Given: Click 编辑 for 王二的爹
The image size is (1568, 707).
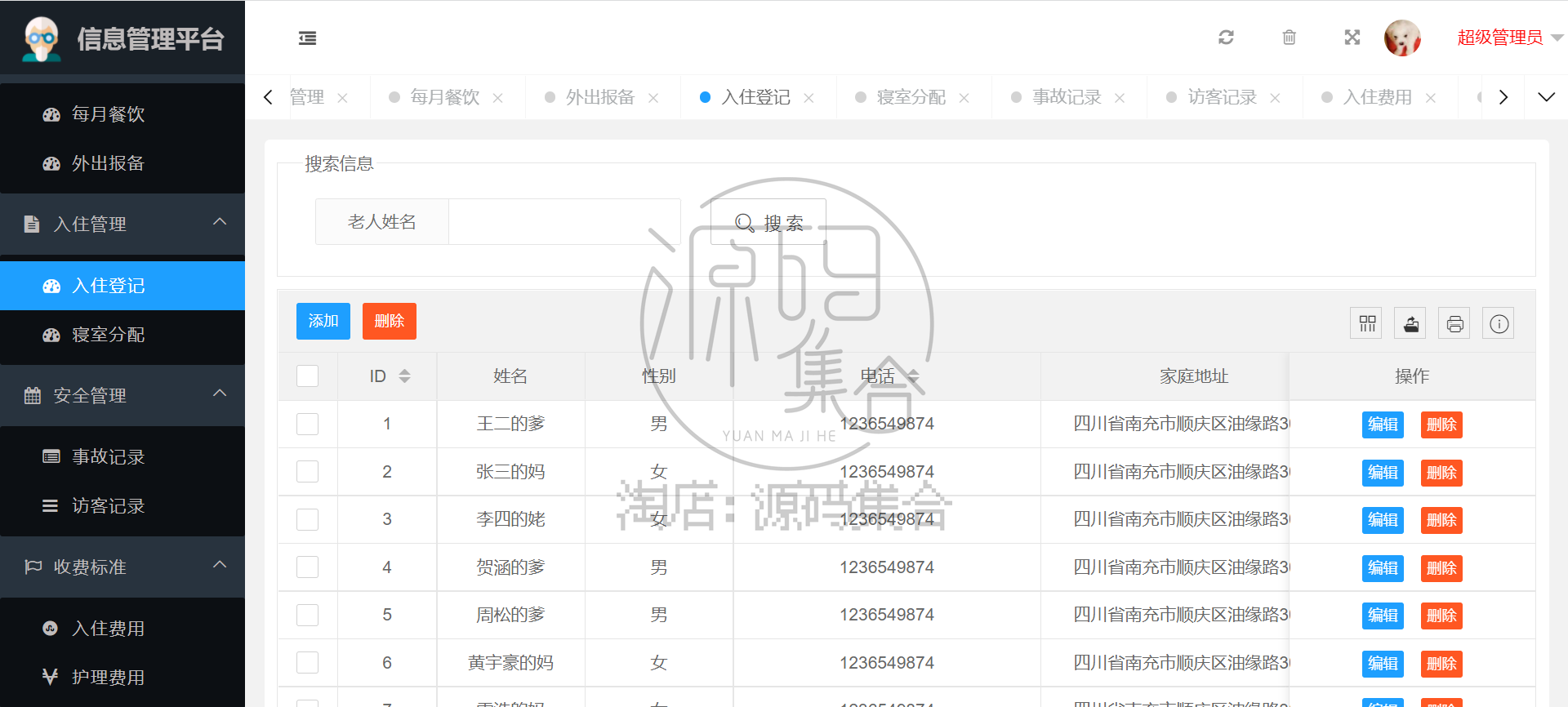Looking at the screenshot, I should coord(1383,425).
